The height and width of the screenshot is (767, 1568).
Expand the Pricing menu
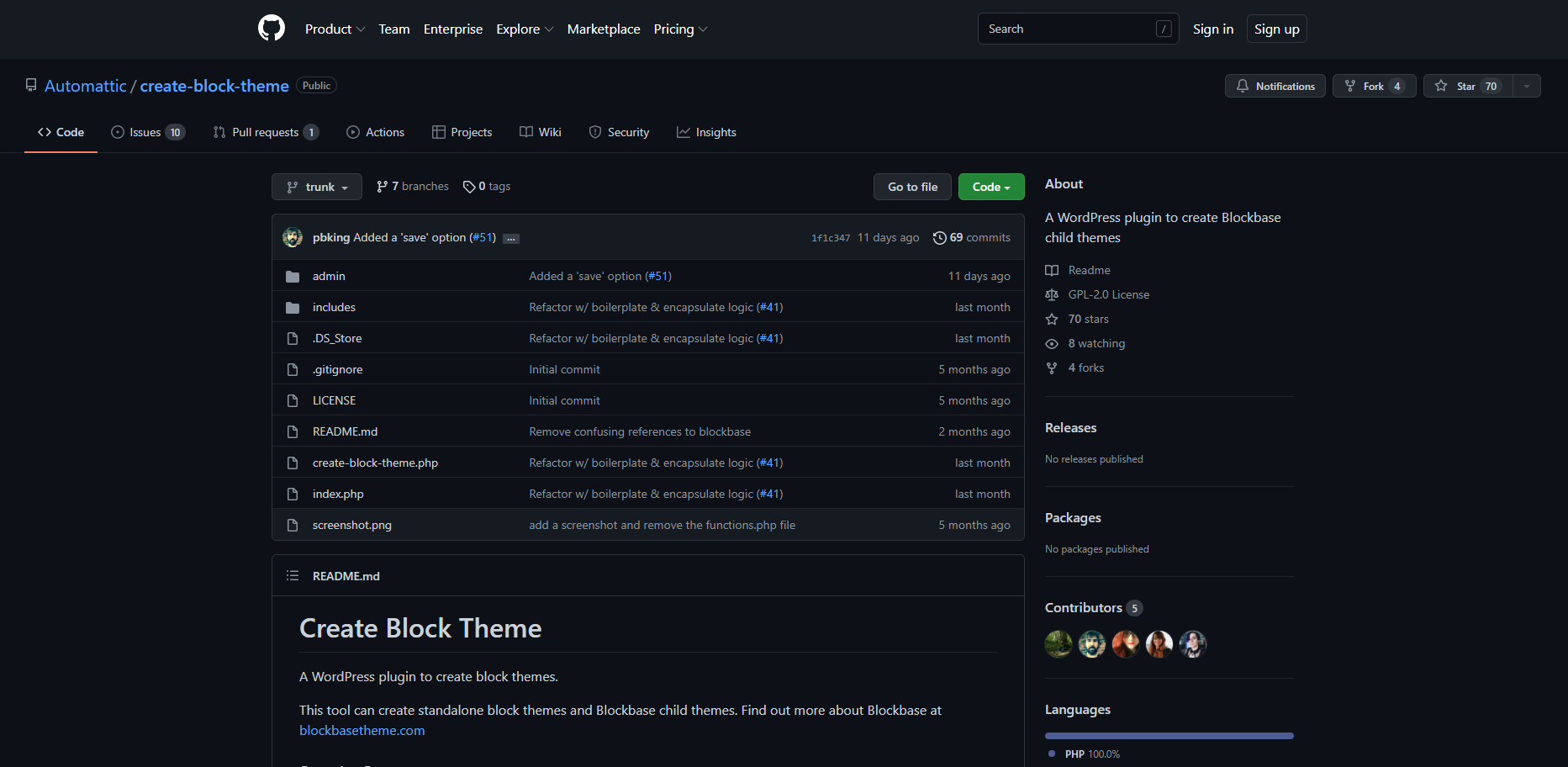click(x=680, y=29)
